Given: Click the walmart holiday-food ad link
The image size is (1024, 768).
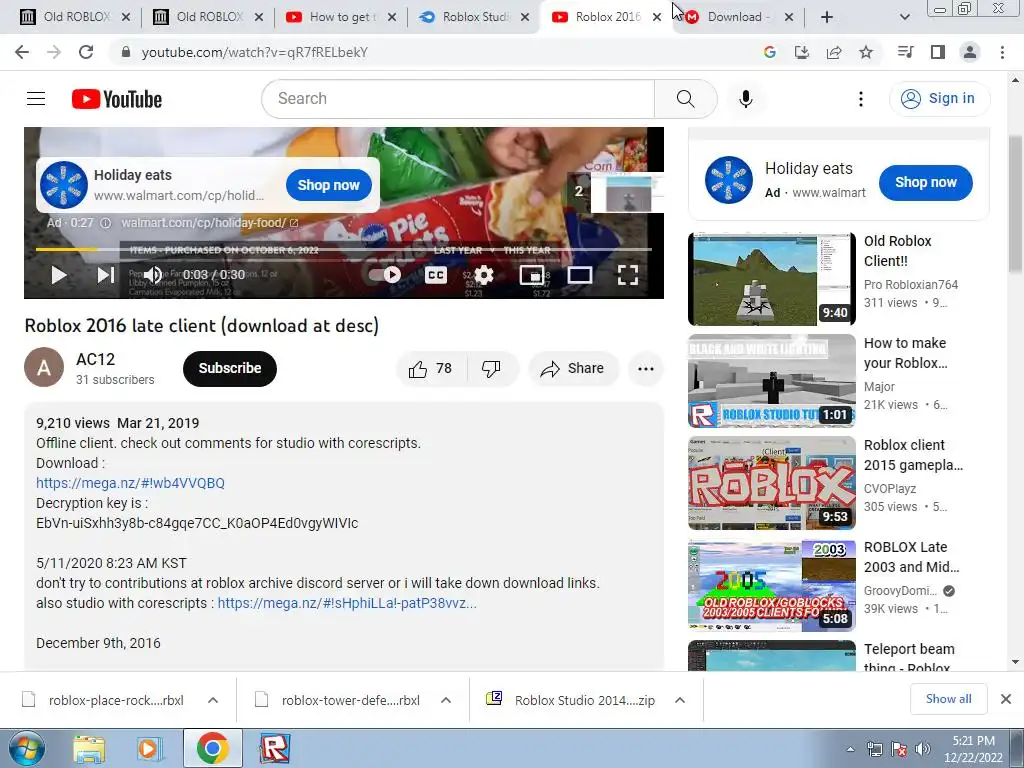Looking at the screenshot, I should coord(210,223).
